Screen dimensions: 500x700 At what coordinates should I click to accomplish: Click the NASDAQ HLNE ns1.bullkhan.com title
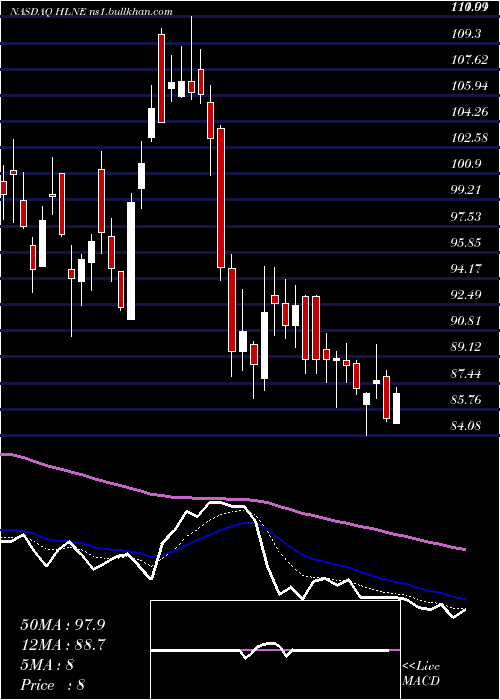coord(91,12)
